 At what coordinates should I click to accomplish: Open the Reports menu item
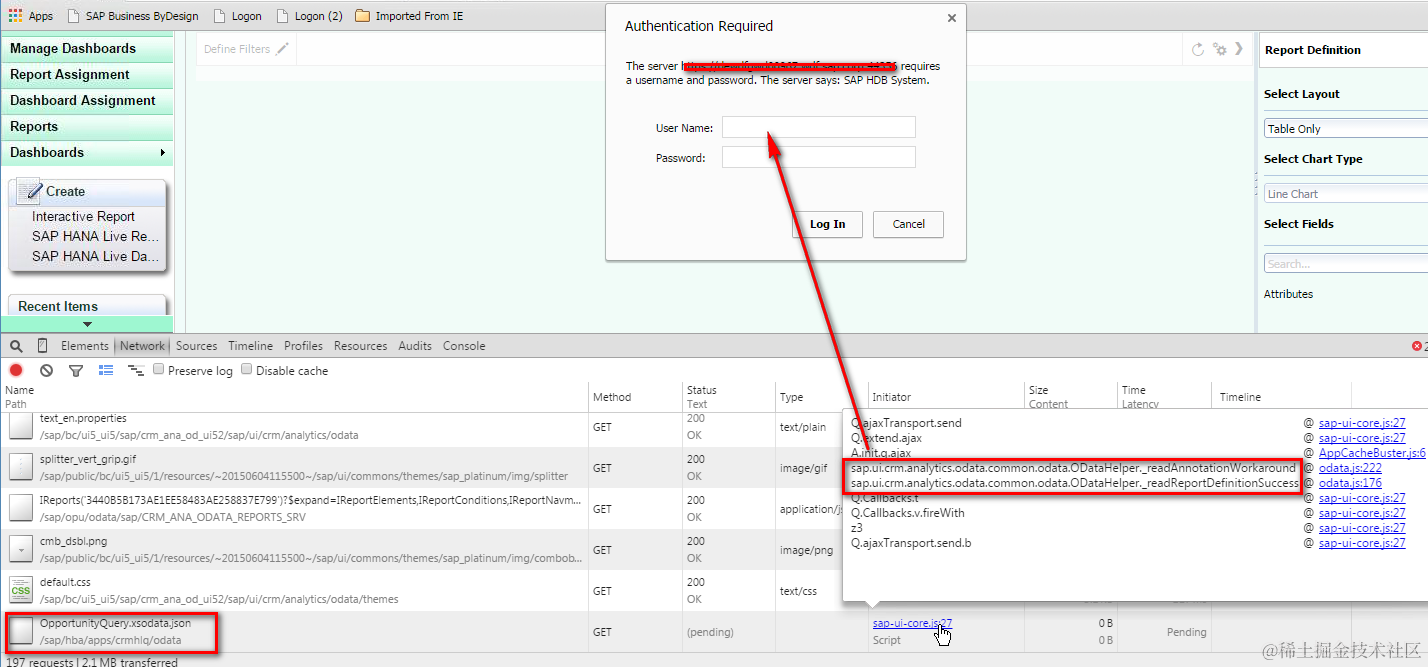(x=87, y=126)
